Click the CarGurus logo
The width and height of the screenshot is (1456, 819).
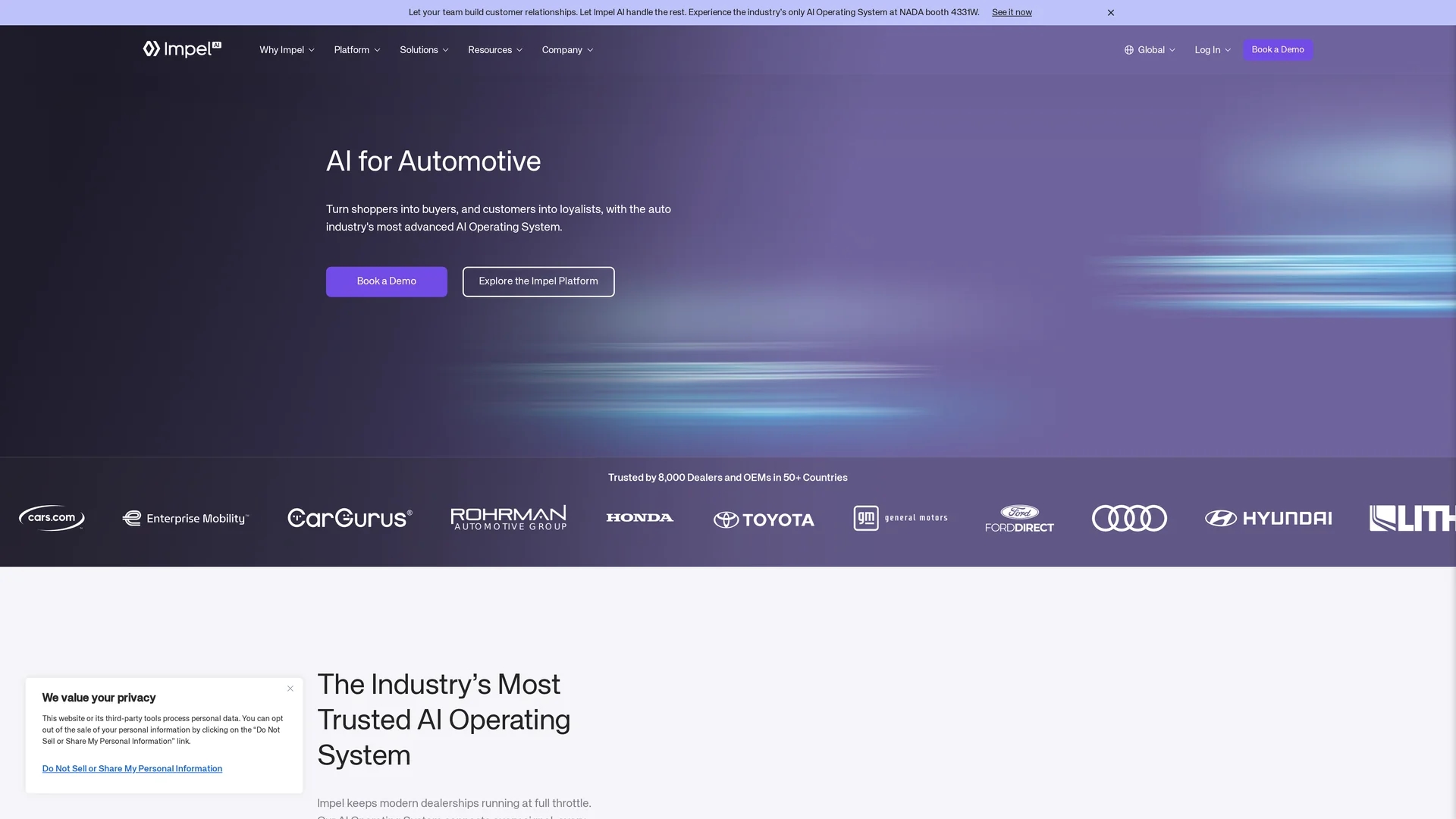(350, 518)
